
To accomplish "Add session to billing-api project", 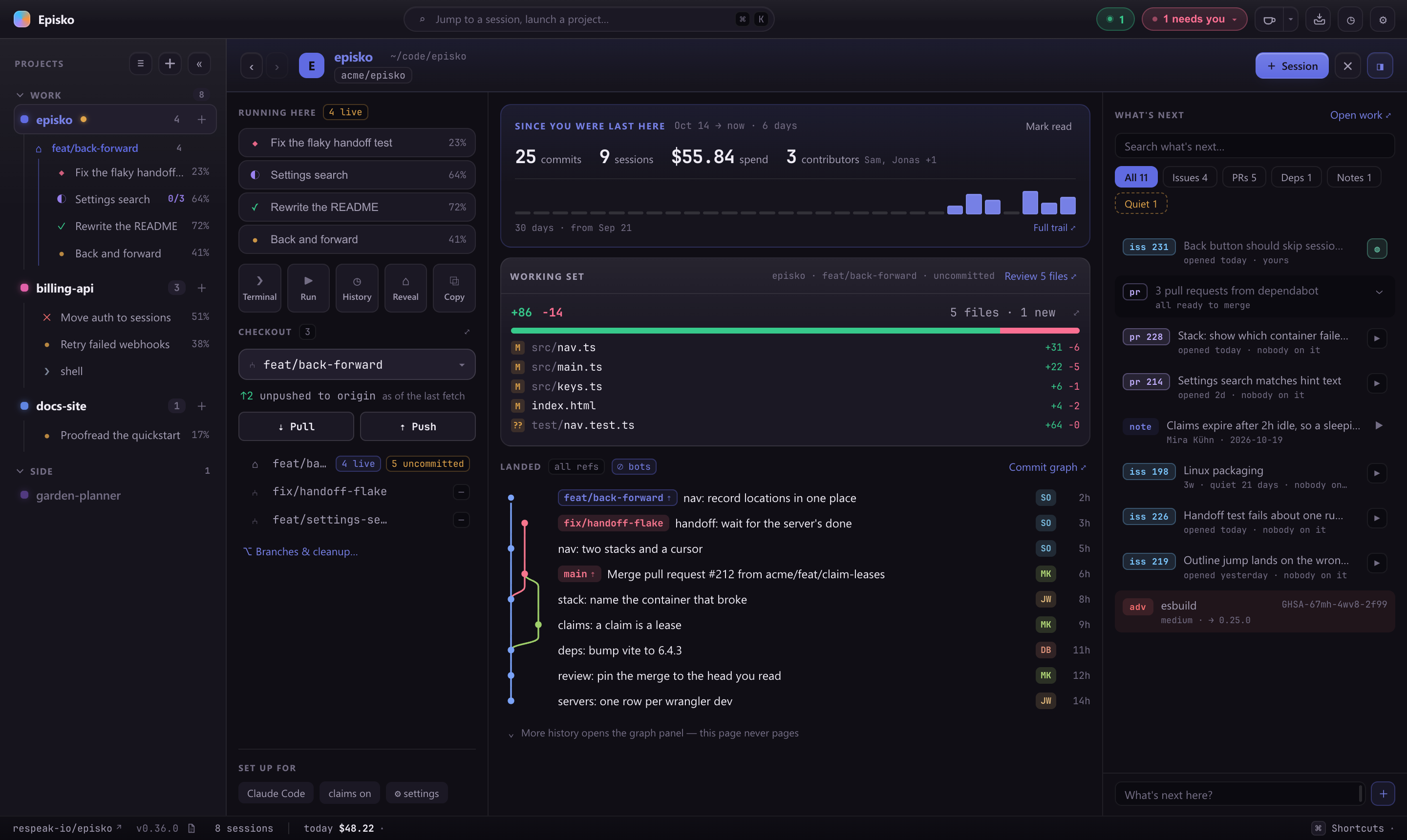I will point(202,288).
